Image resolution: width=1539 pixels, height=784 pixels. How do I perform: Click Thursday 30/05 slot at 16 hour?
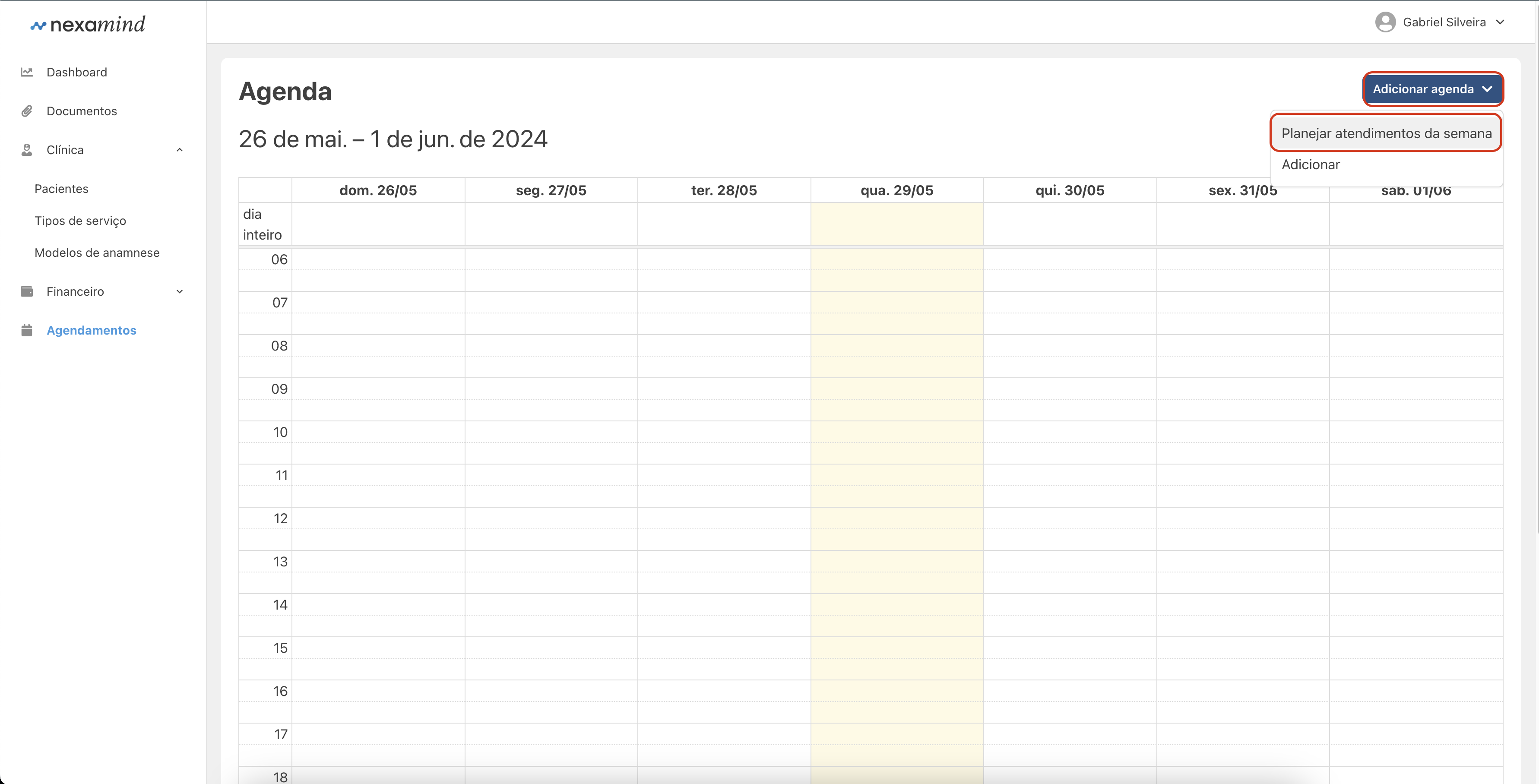[x=1070, y=692]
